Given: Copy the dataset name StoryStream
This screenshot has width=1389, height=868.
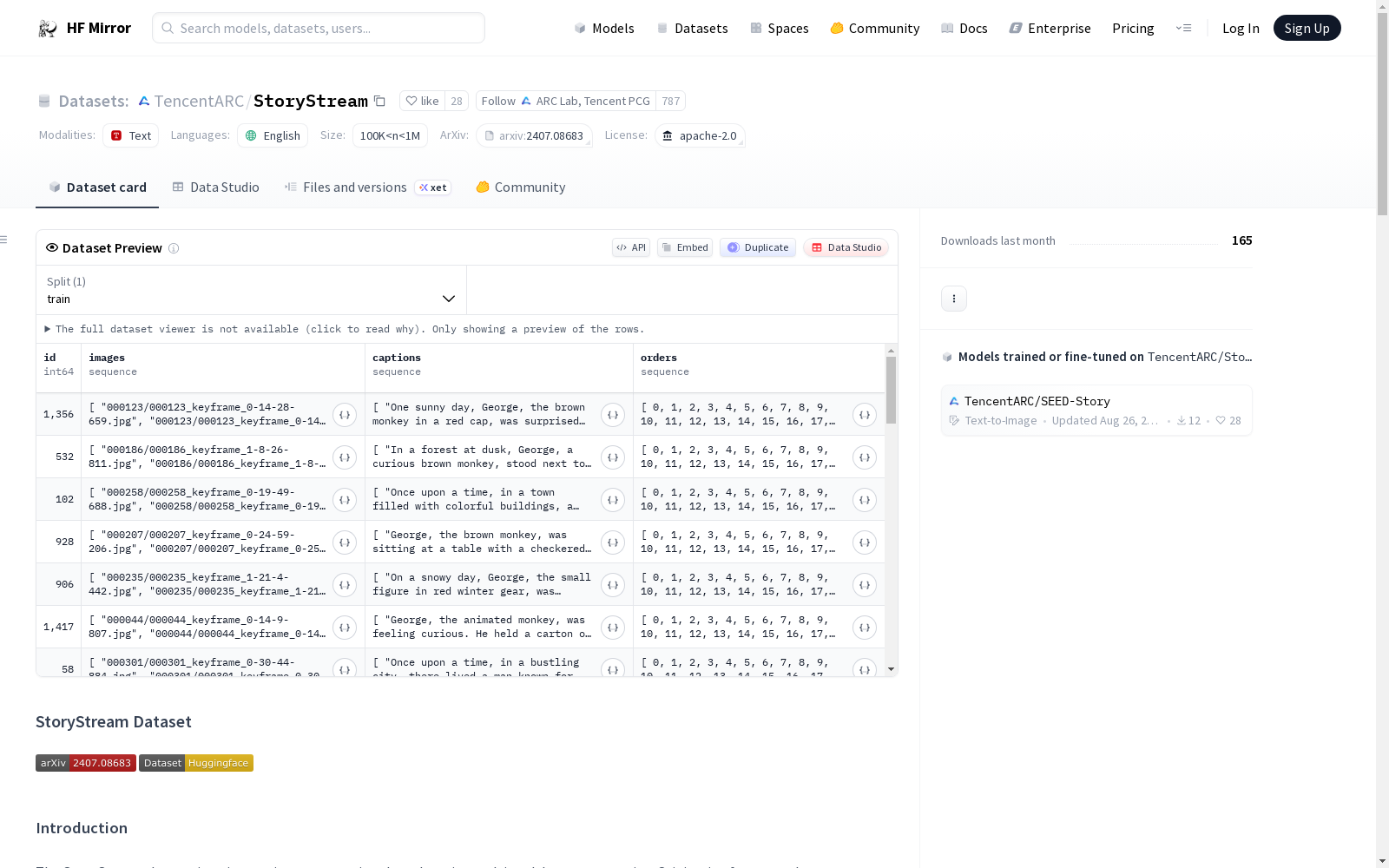Looking at the screenshot, I should click(379, 101).
